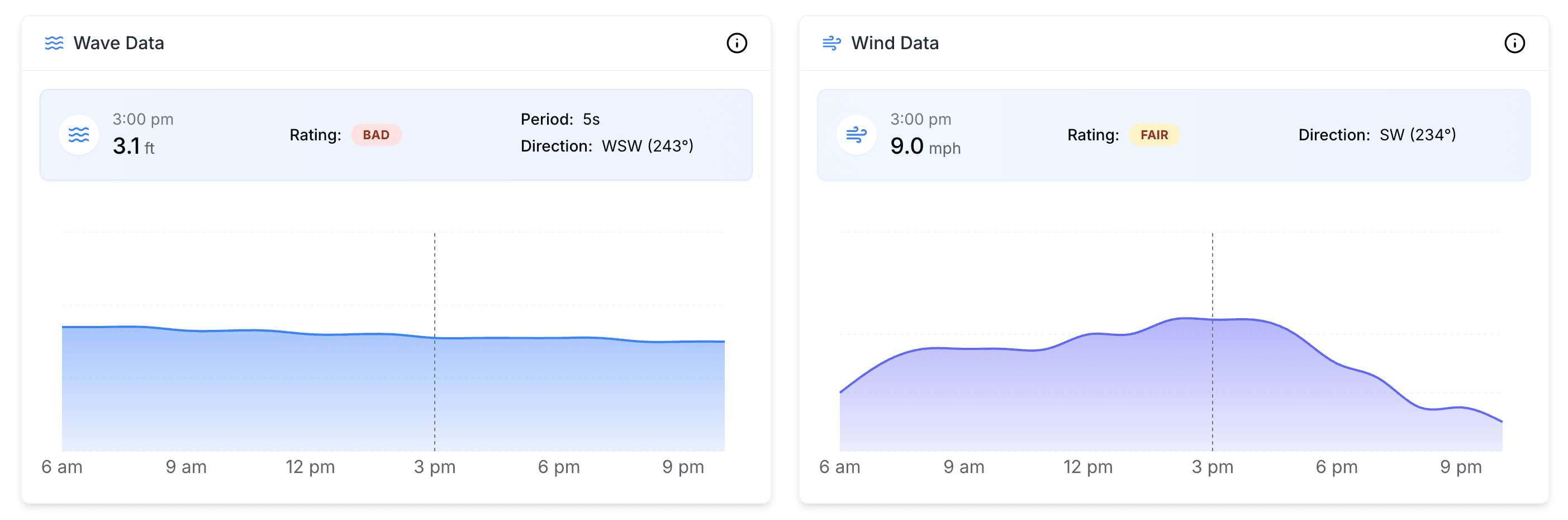The image size is (1568, 520).
Task: Open the Wave Data info tooltip icon
Action: tap(737, 42)
